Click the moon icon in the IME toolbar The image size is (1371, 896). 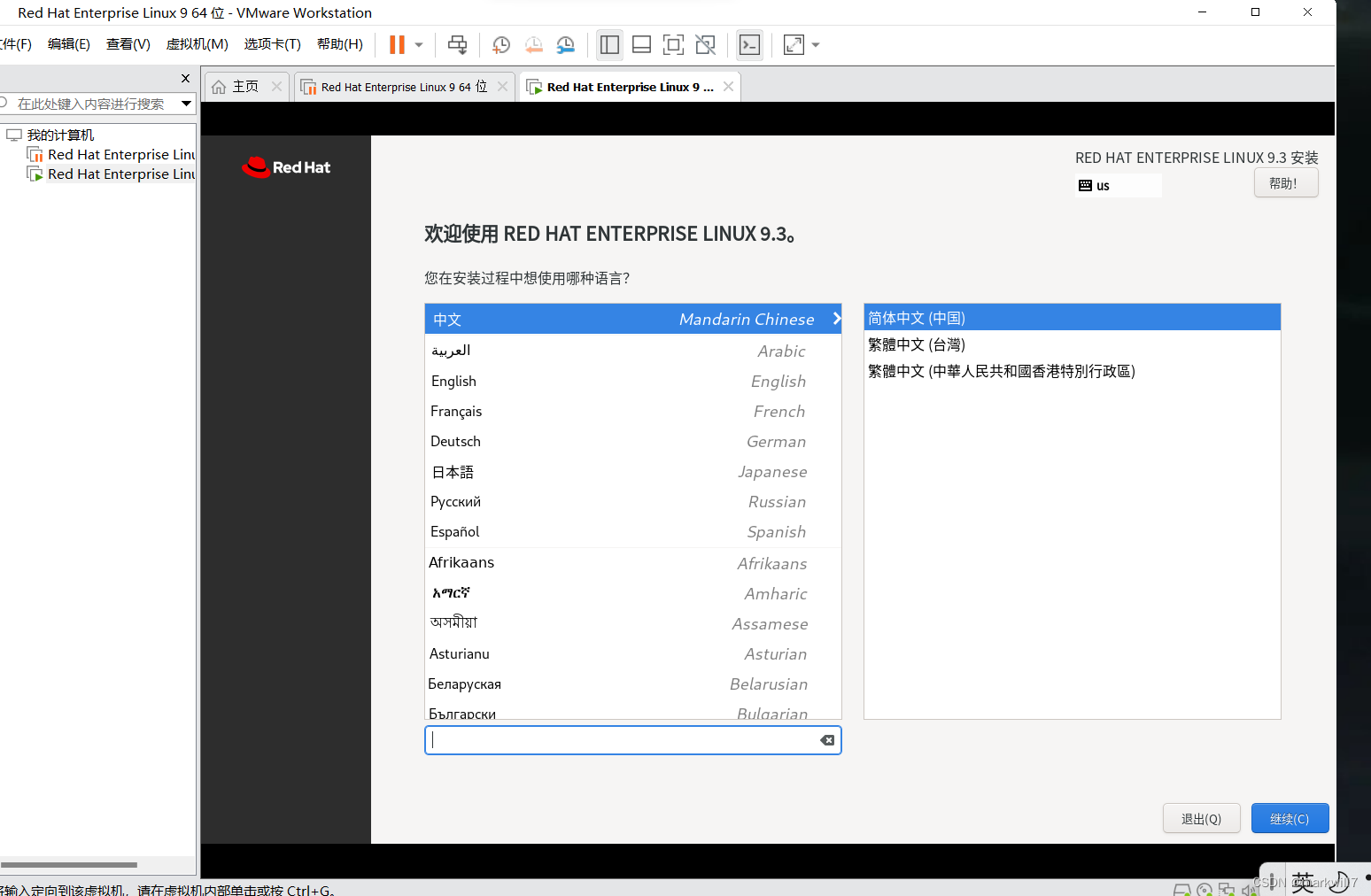tap(1339, 882)
